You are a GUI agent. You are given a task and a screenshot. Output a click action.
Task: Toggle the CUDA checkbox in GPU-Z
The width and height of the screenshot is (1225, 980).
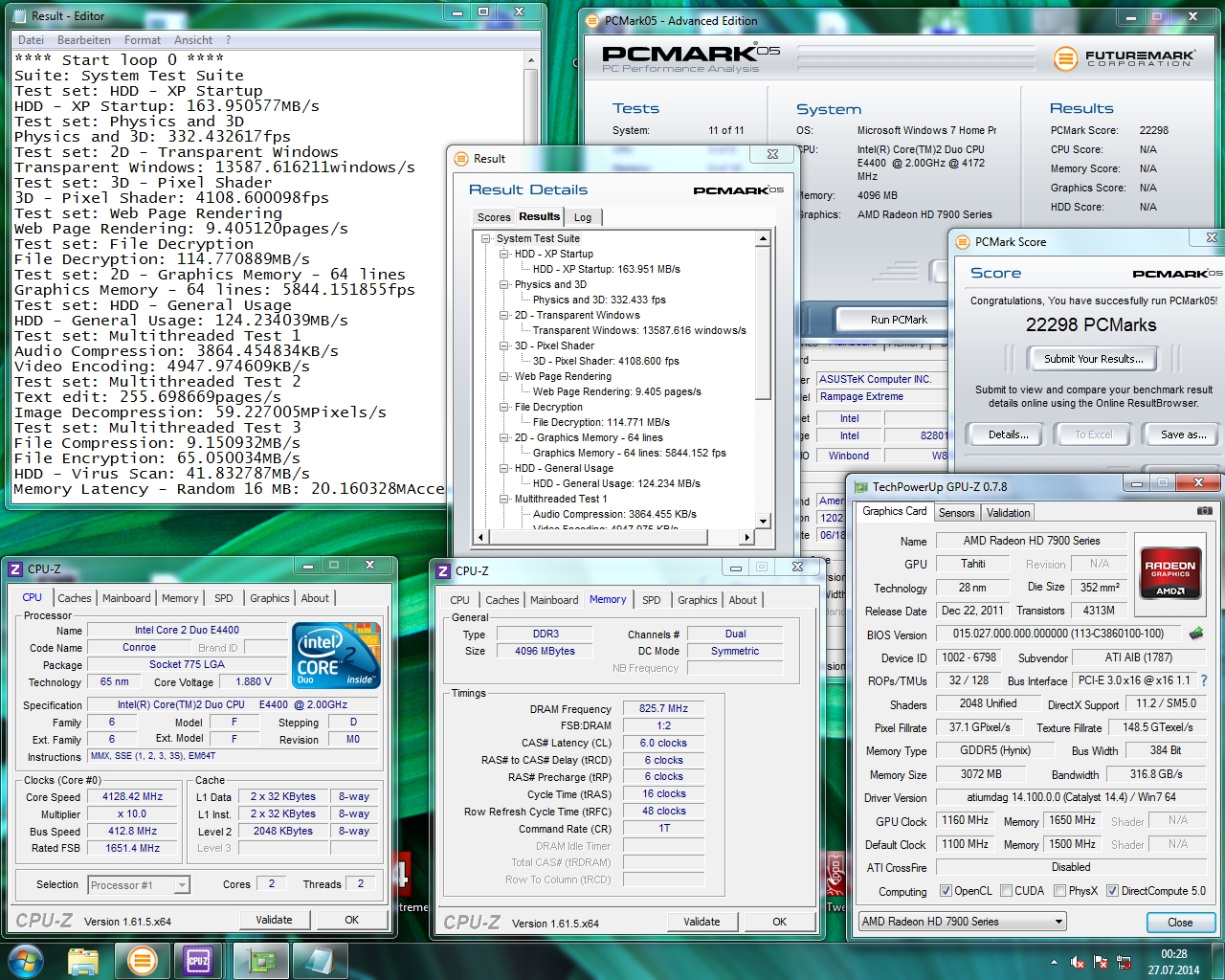click(1006, 891)
